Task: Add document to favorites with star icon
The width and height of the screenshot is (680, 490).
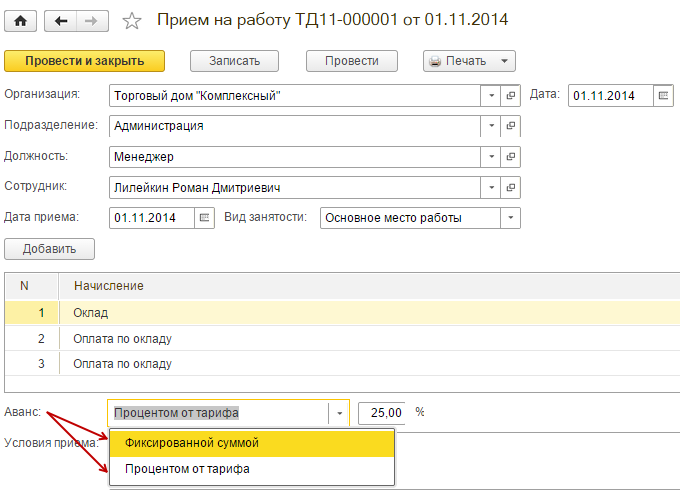Action: pos(131,20)
